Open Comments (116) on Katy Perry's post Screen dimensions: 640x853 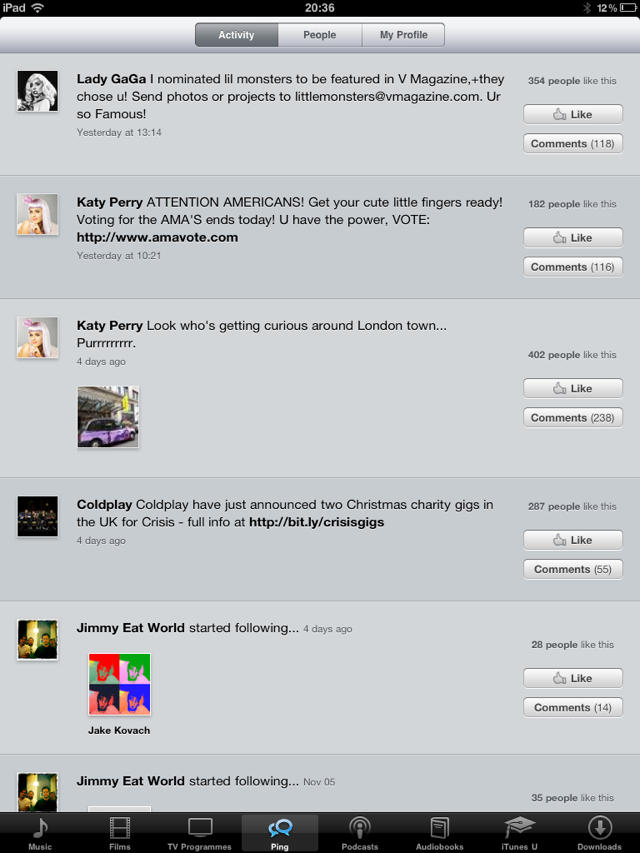tap(573, 267)
